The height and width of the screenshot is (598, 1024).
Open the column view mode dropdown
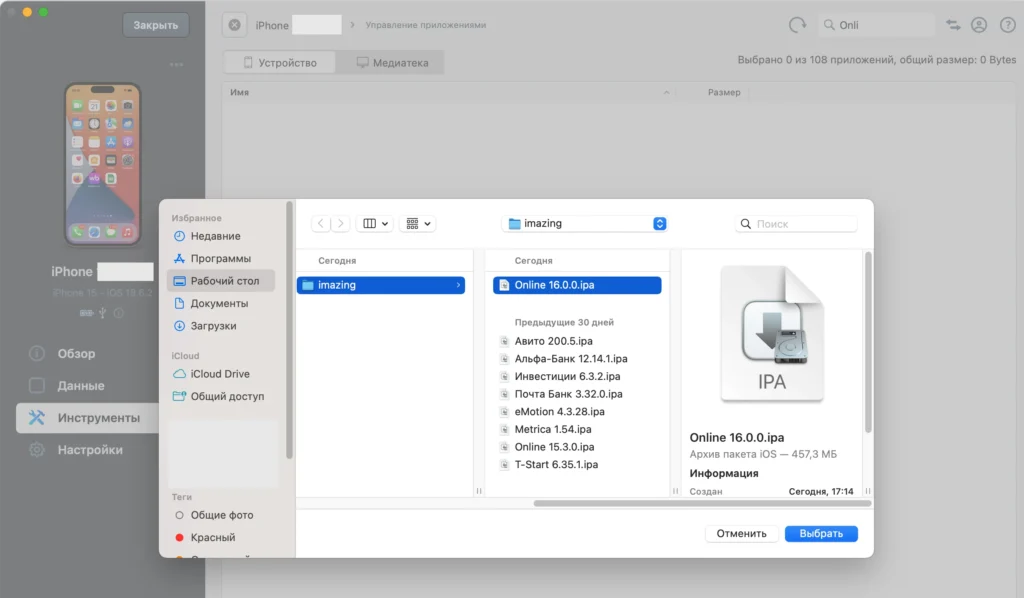tap(375, 223)
